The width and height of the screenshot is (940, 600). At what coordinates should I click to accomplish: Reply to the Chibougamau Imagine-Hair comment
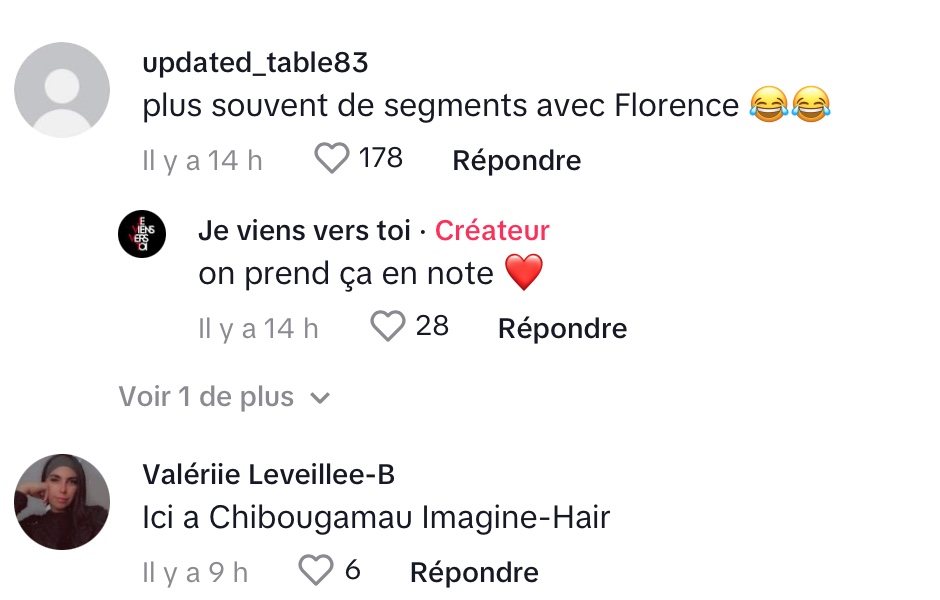pos(474,572)
